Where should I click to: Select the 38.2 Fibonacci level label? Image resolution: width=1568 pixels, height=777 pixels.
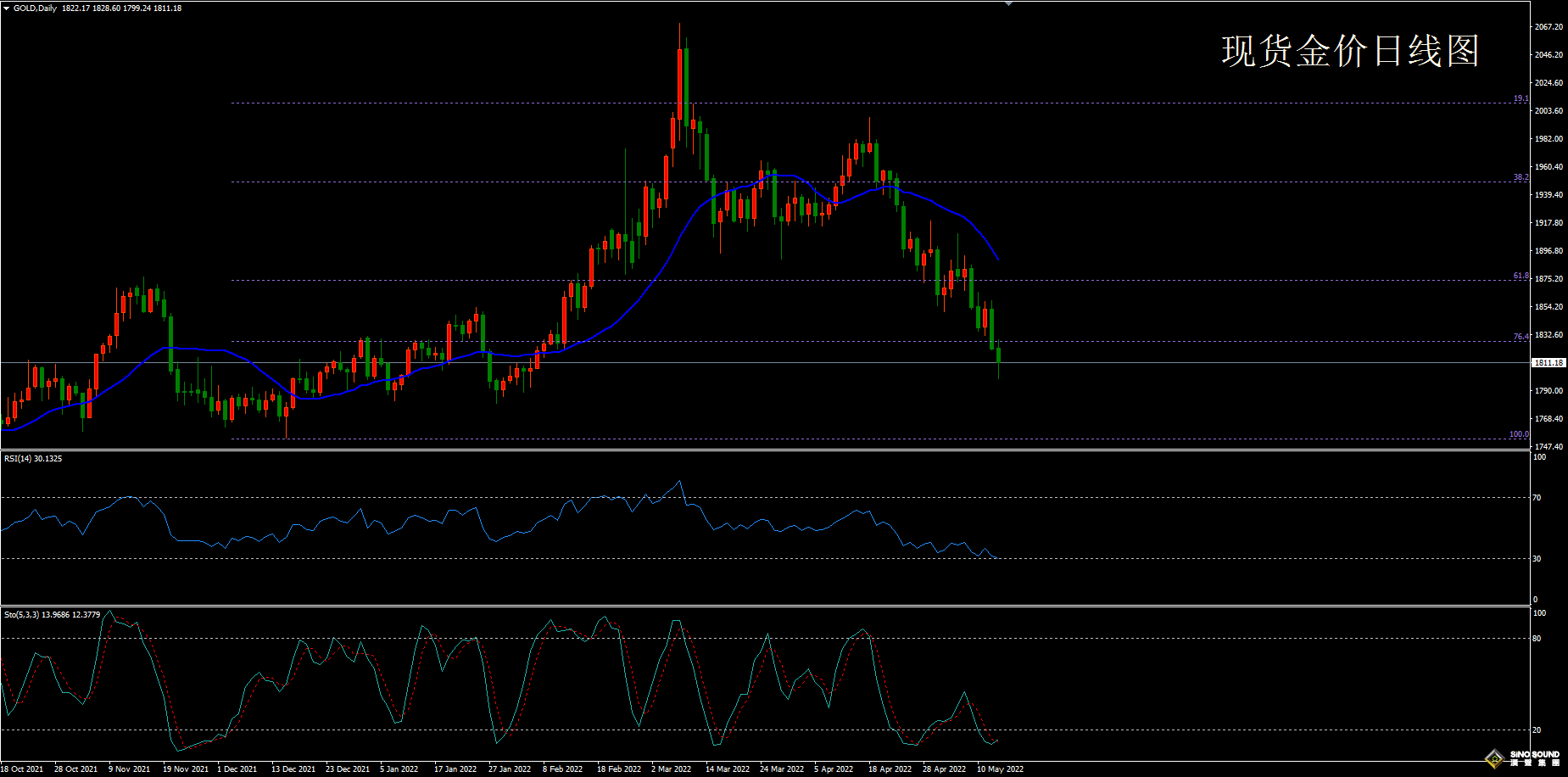[x=1521, y=177]
